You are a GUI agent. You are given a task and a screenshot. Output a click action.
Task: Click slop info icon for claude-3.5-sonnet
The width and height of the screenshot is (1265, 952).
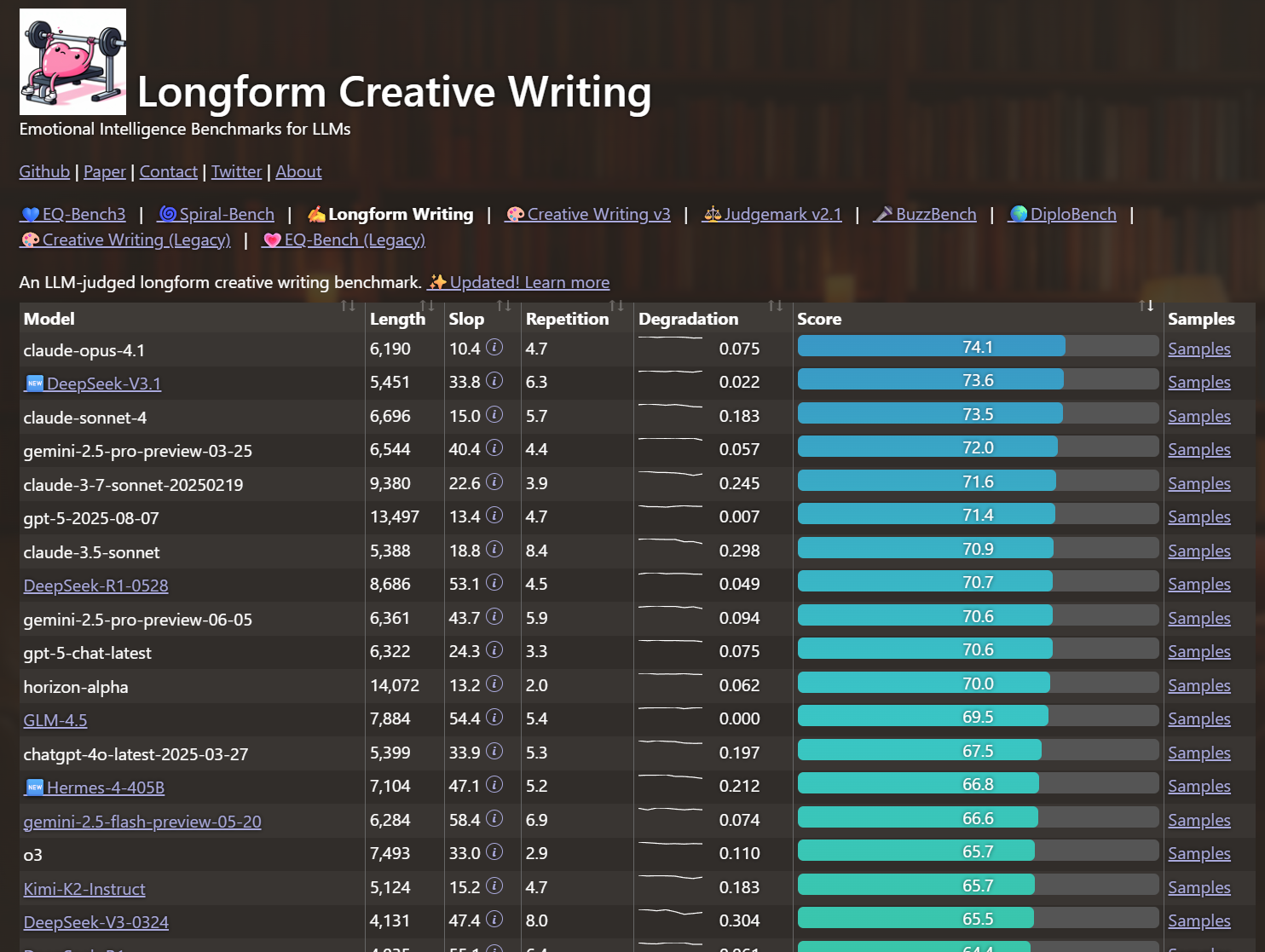[494, 550]
